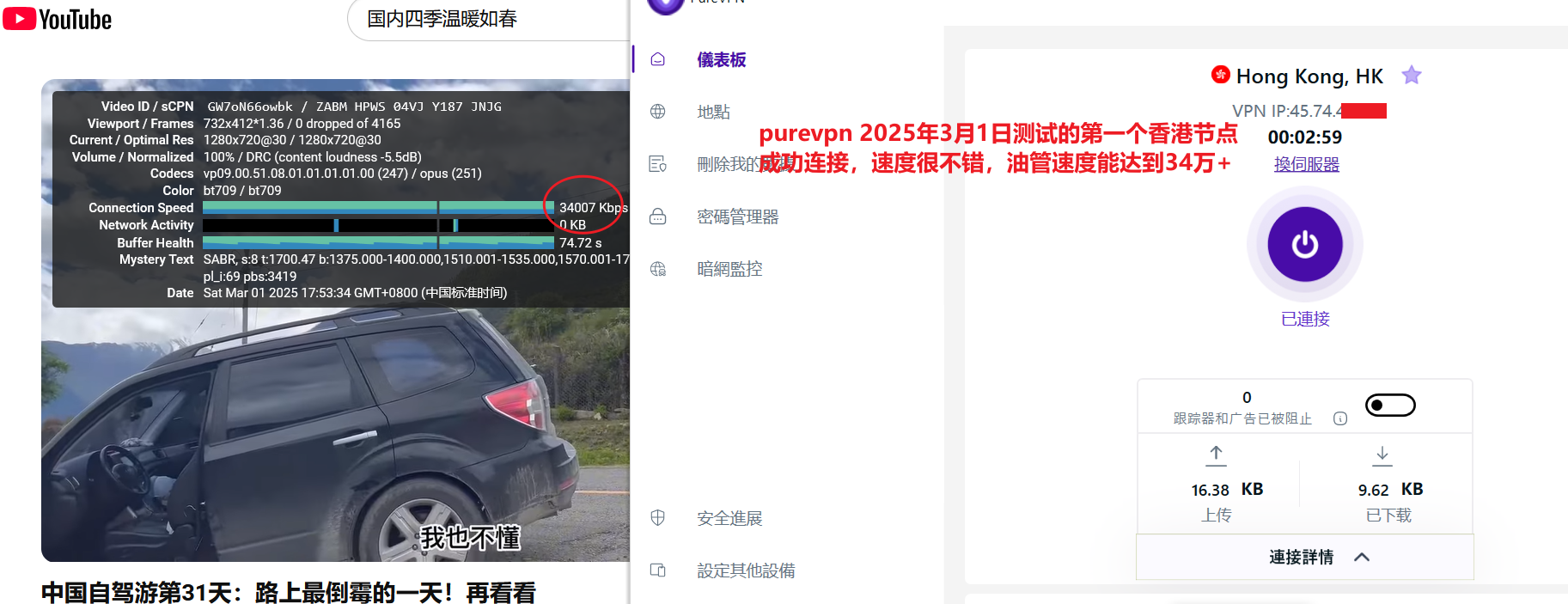
Task: Click the upload arrow icon
Action: [1216, 455]
